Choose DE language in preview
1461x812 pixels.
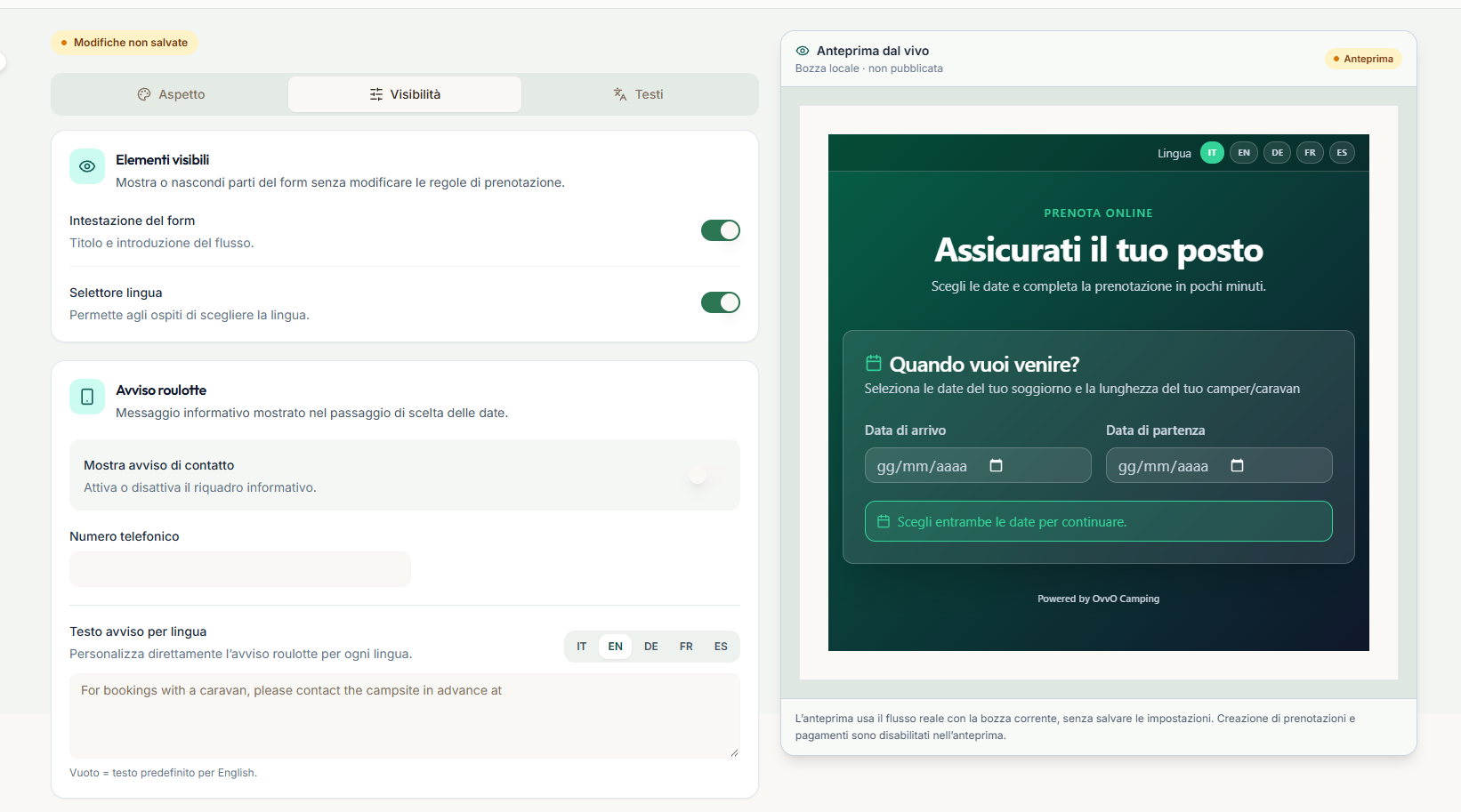(x=1277, y=153)
